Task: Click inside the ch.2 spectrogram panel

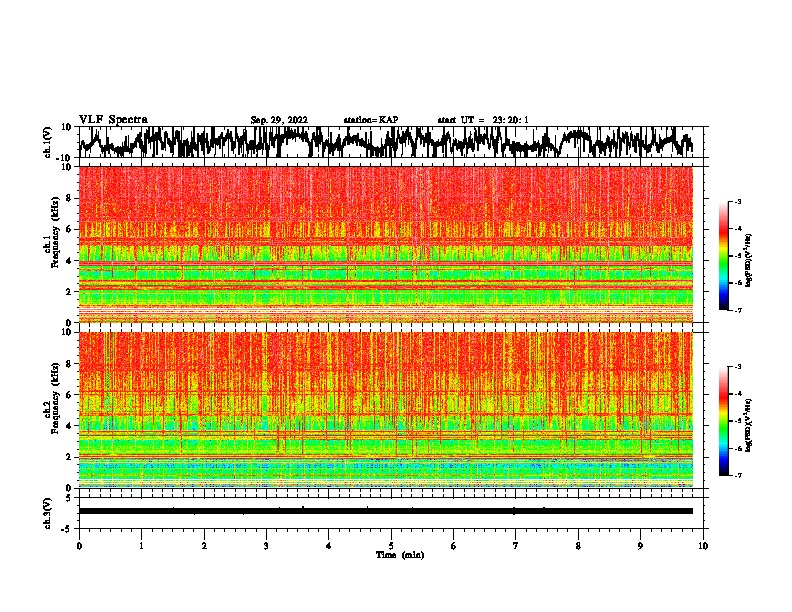Action: pos(386,410)
